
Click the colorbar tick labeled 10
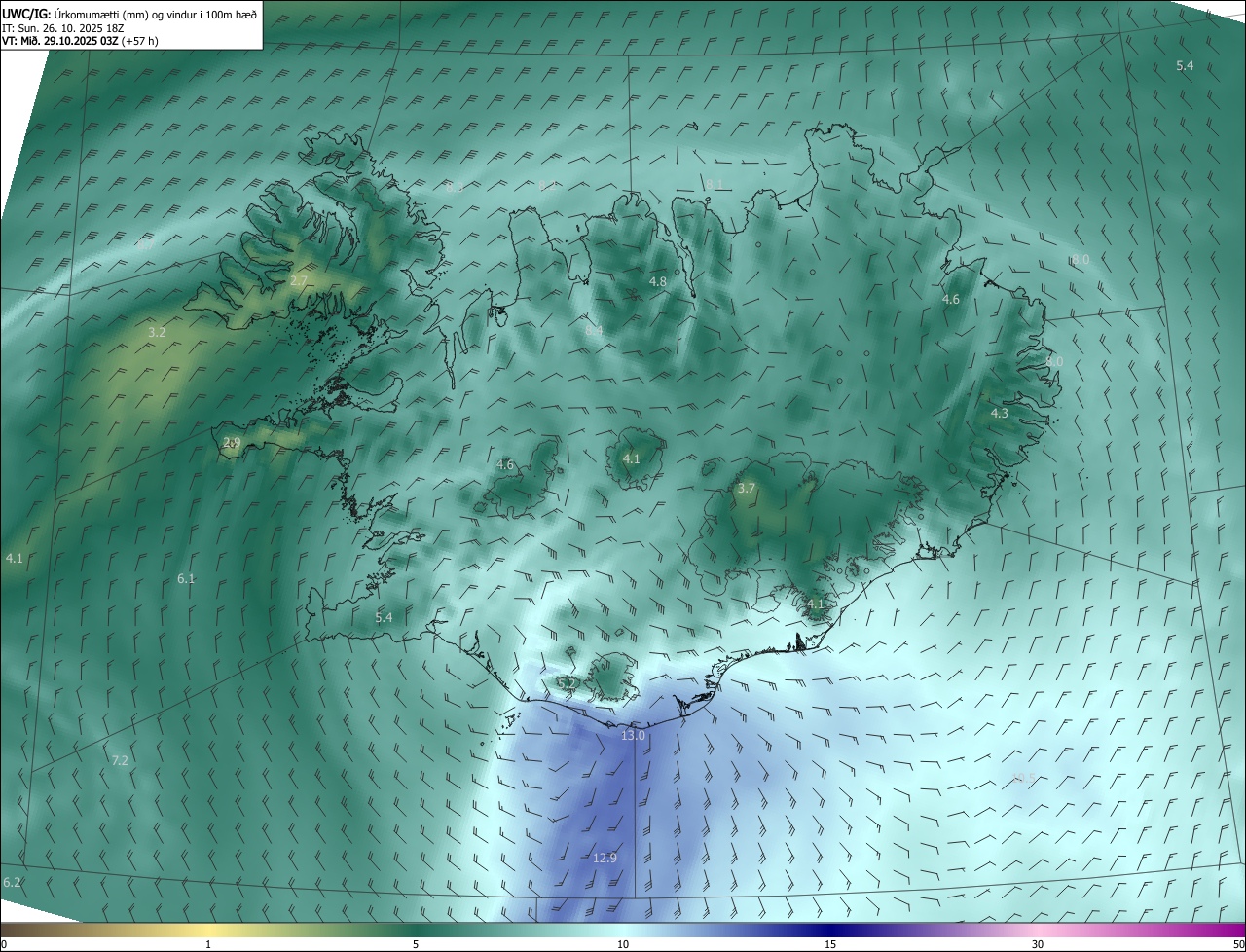[623, 944]
